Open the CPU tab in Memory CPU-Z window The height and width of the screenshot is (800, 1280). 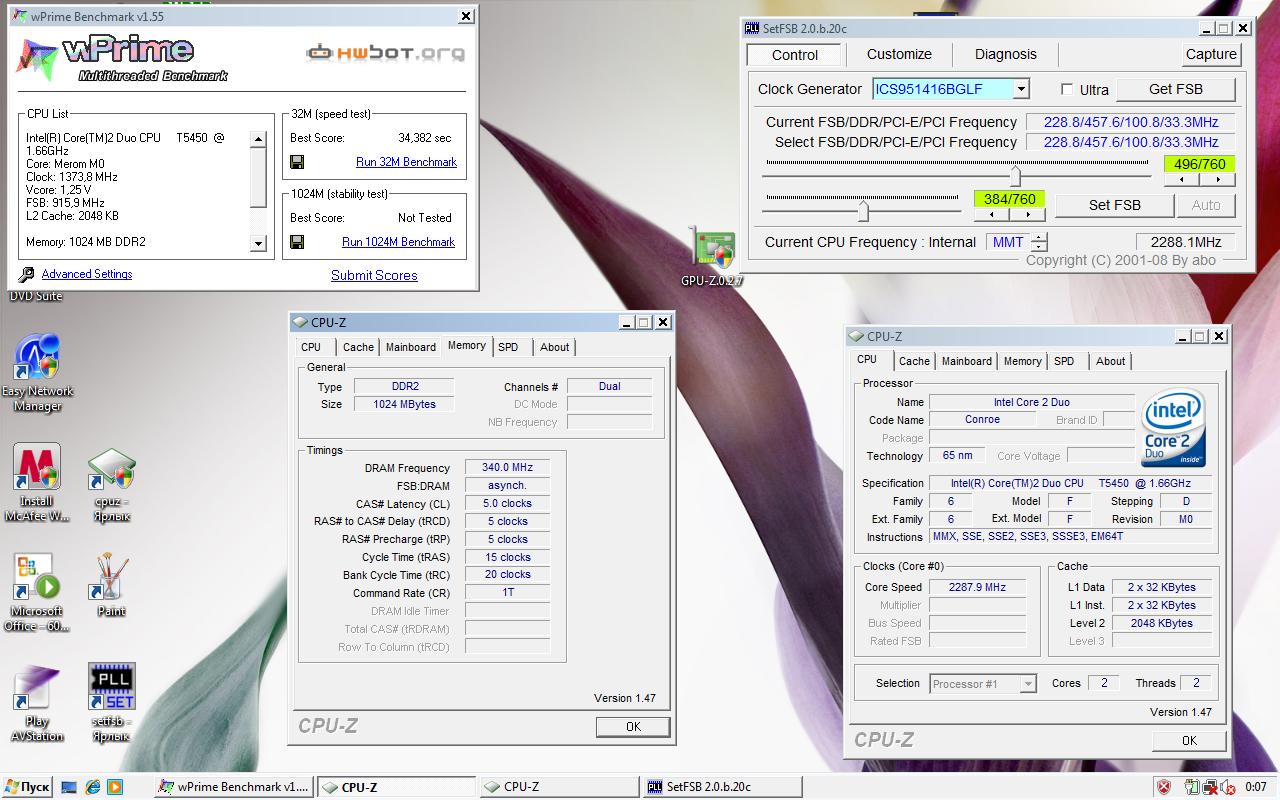[311, 347]
